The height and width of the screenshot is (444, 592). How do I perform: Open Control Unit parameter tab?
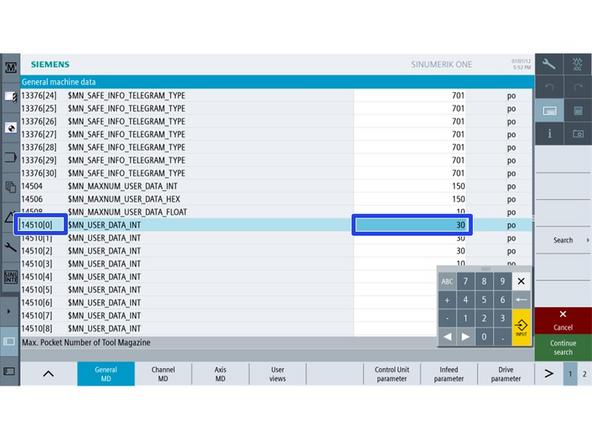(392, 374)
